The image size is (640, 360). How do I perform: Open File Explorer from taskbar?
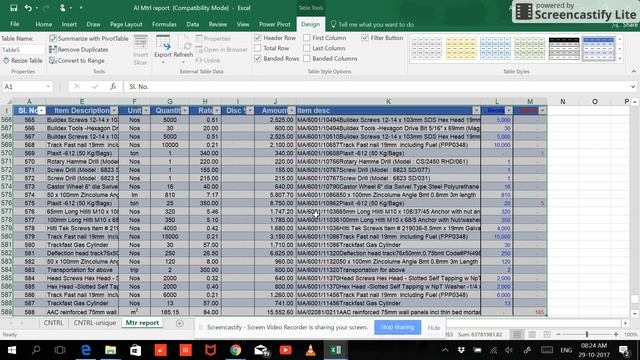pos(110,350)
